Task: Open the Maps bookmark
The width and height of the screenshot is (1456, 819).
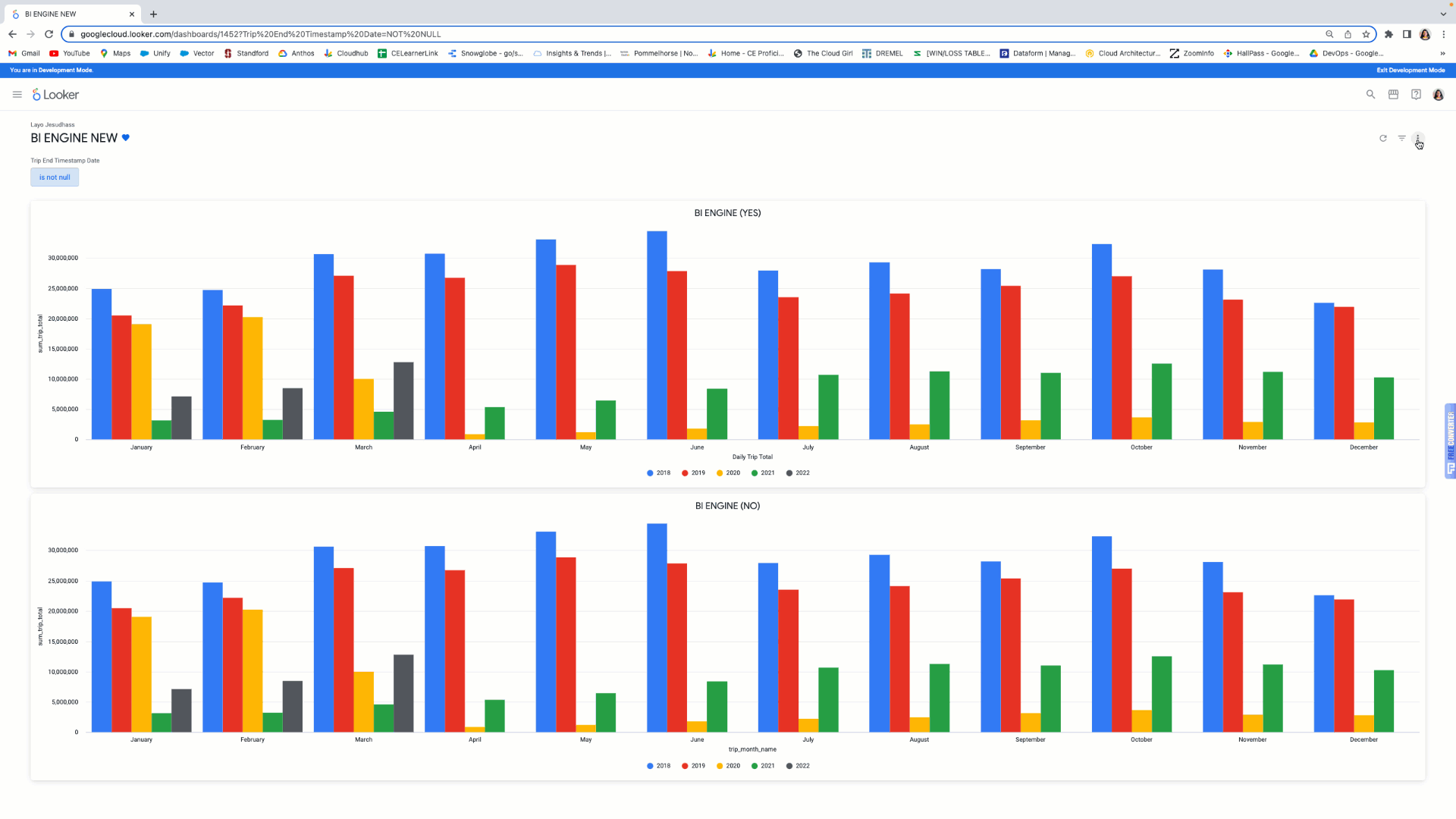Action: [115, 53]
